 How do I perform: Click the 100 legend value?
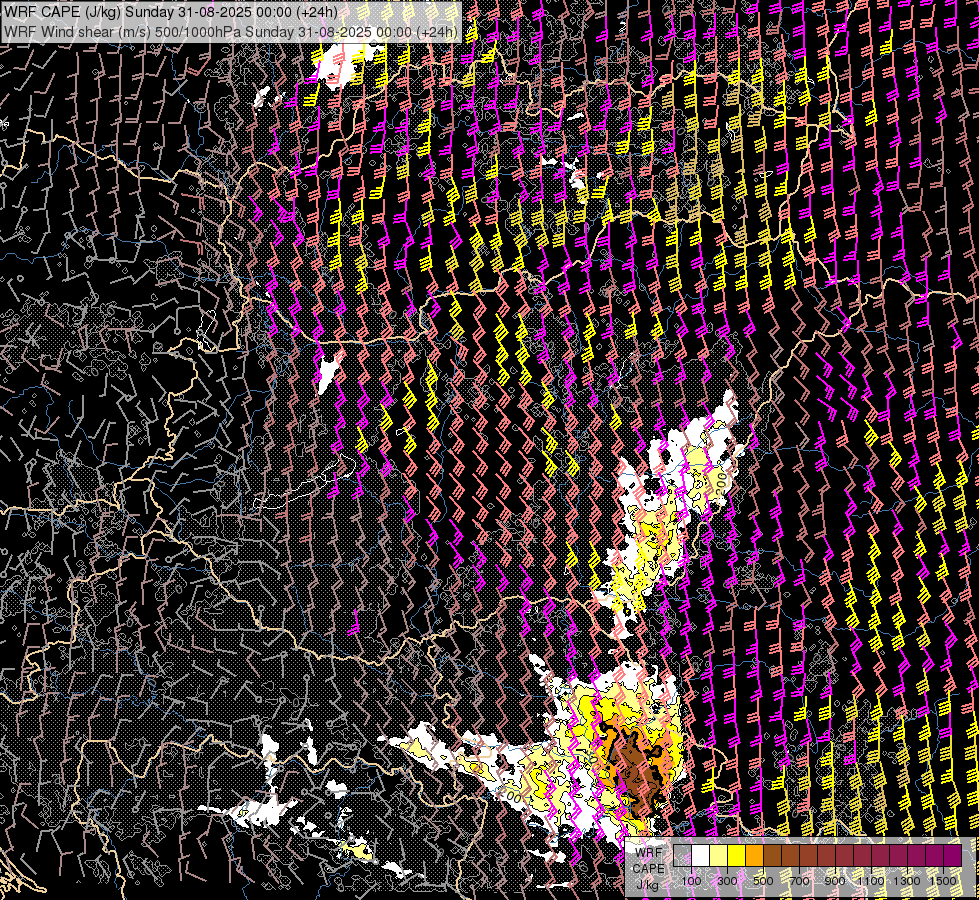(x=691, y=881)
